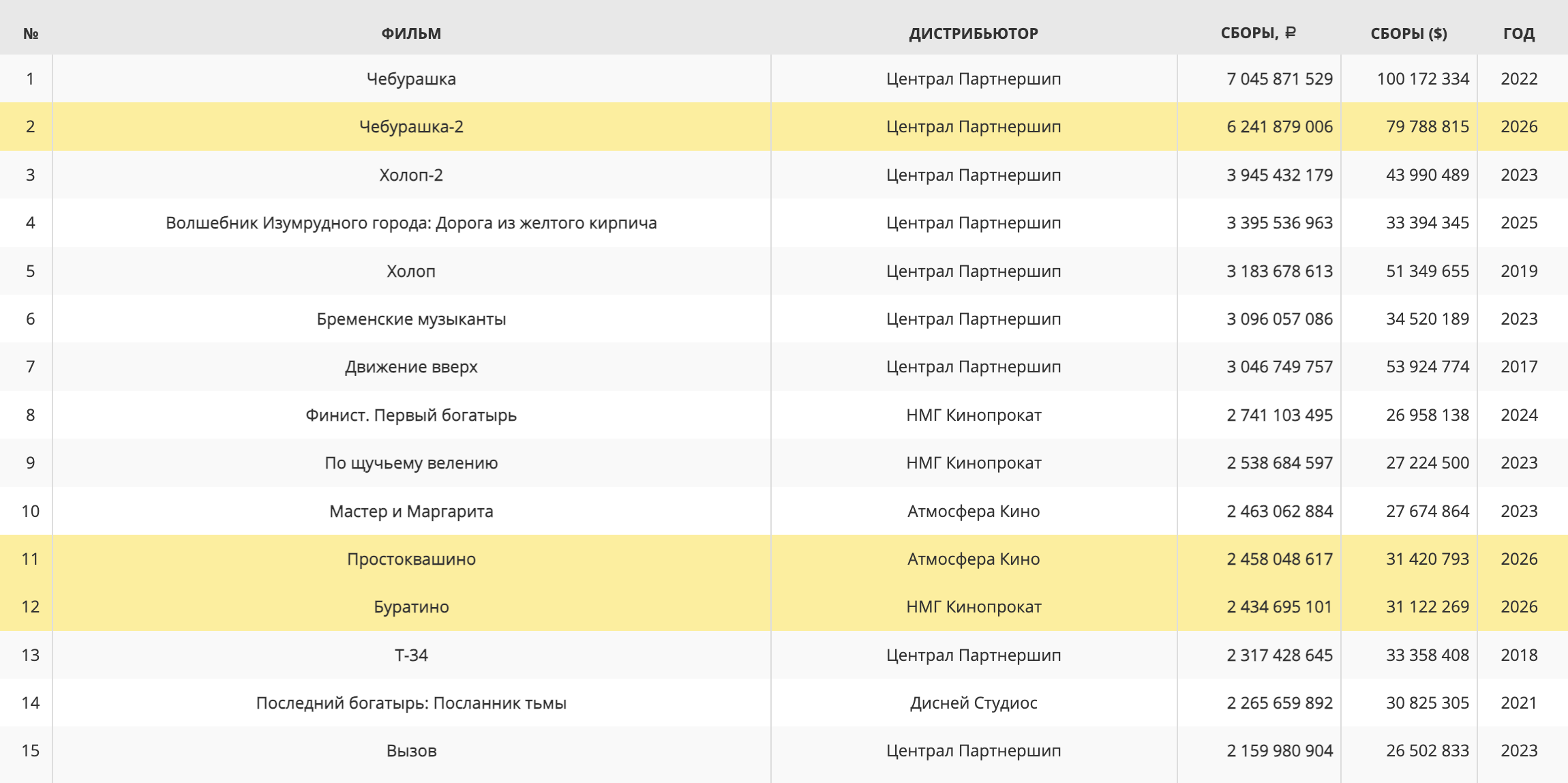The image size is (1568, 783).
Task: Select the Бременские музыканты title
Action: tap(411, 319)
